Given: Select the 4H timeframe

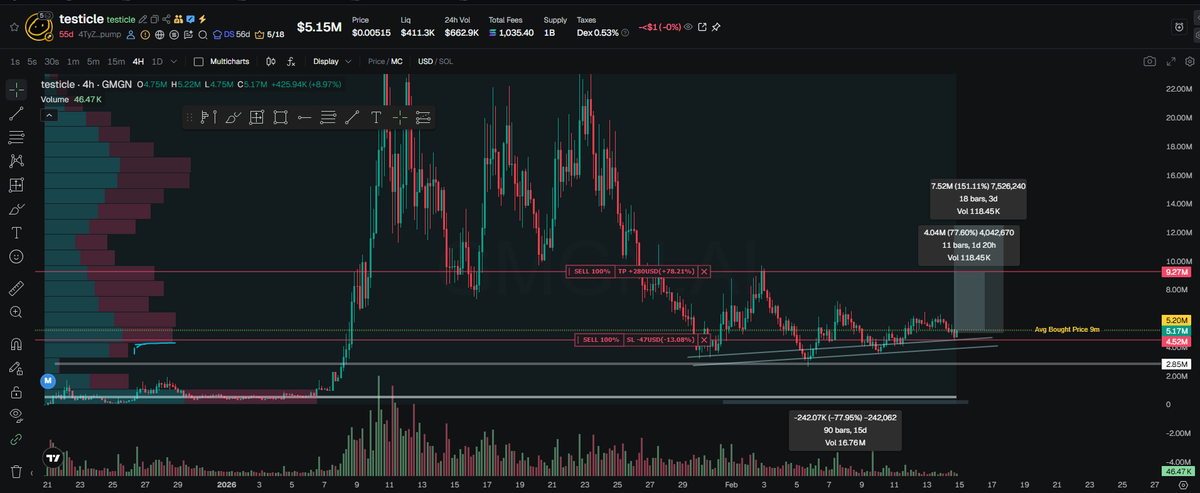Looking at the screenshot, I should pyautogui.click(x=138, y=61).
